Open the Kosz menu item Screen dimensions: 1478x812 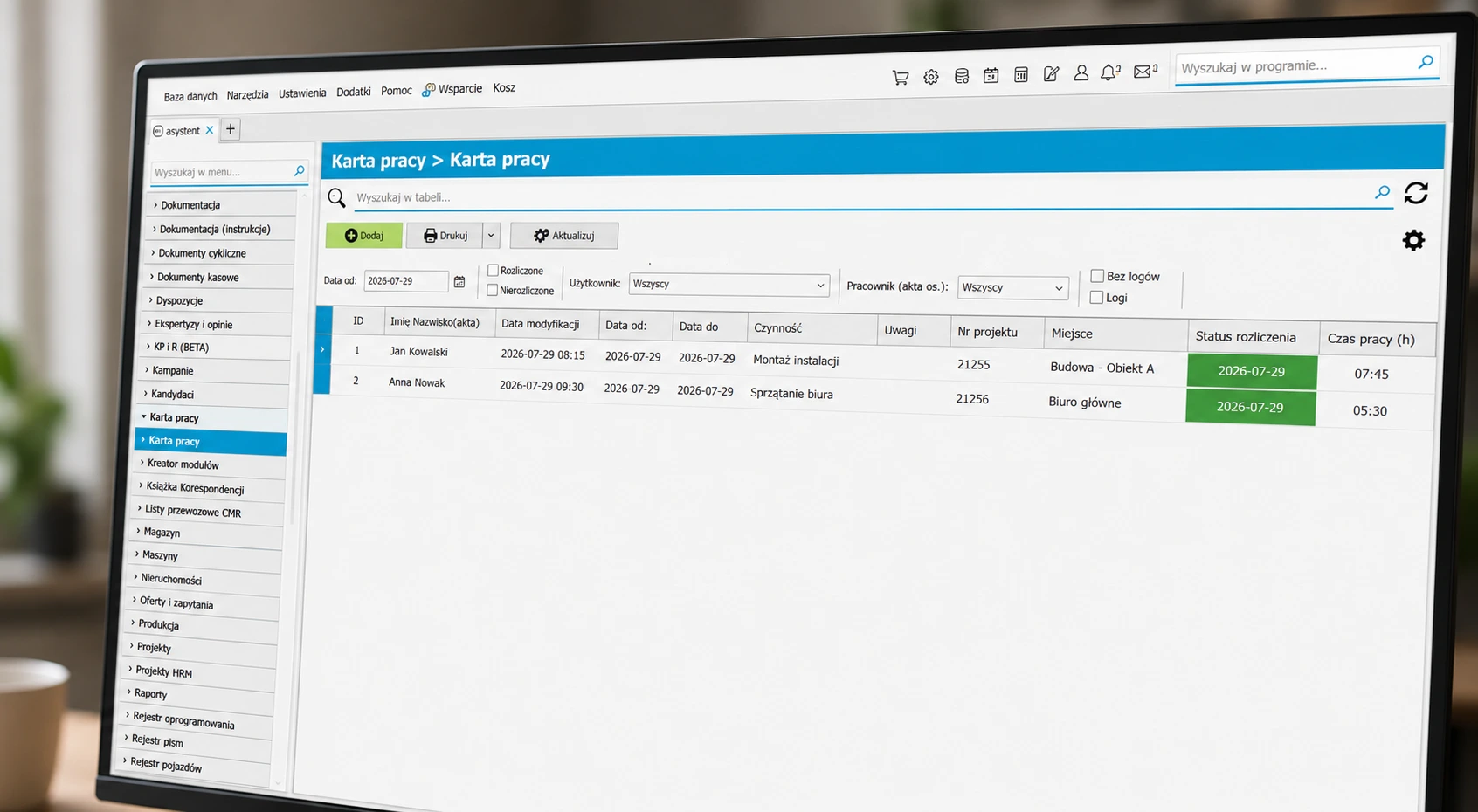coord(504,88)
